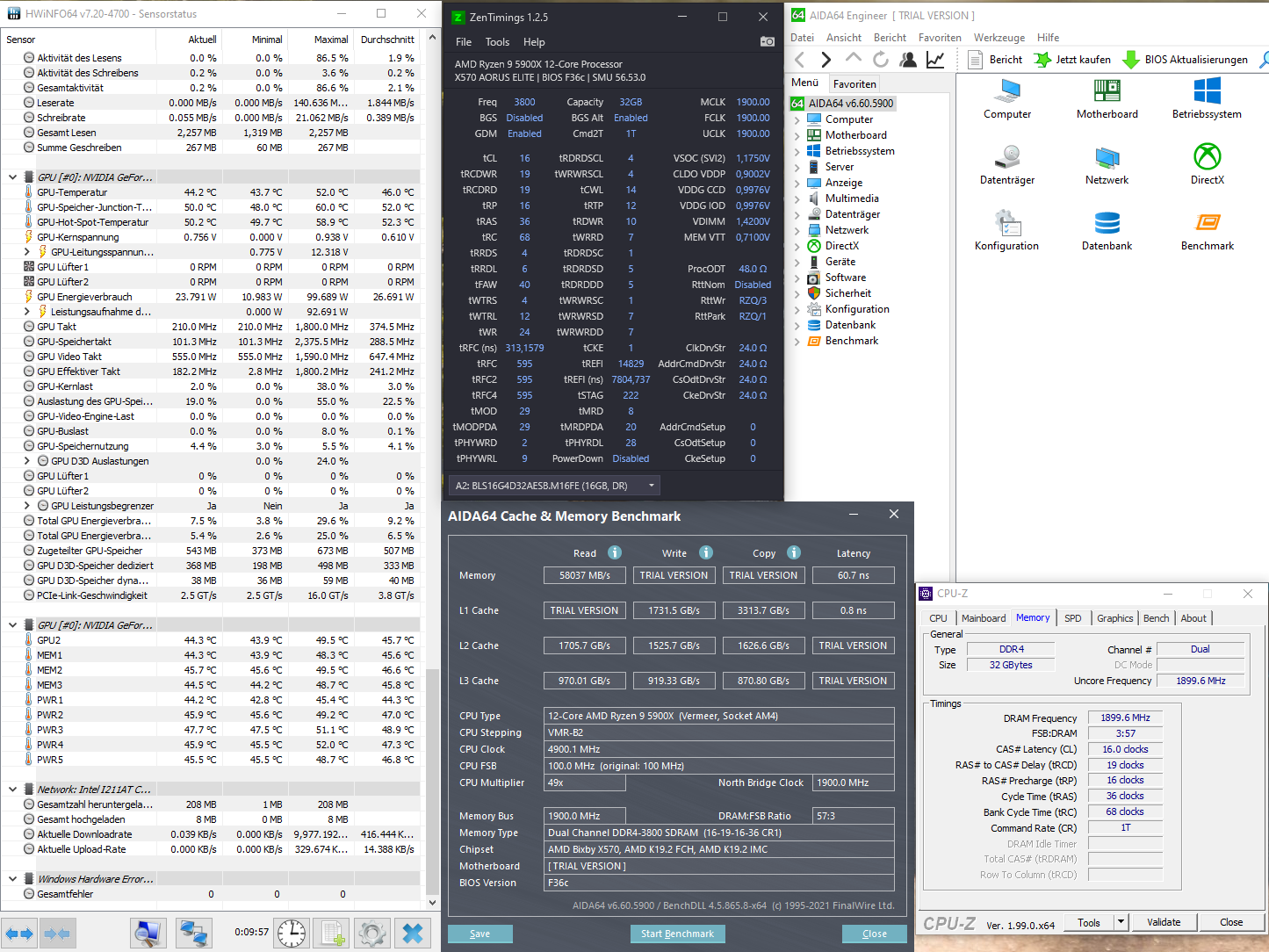Open HWiNFO sensor settings gear
Image resolution: width=1269 pixels, height=952 pixels.
coord(372,934)
